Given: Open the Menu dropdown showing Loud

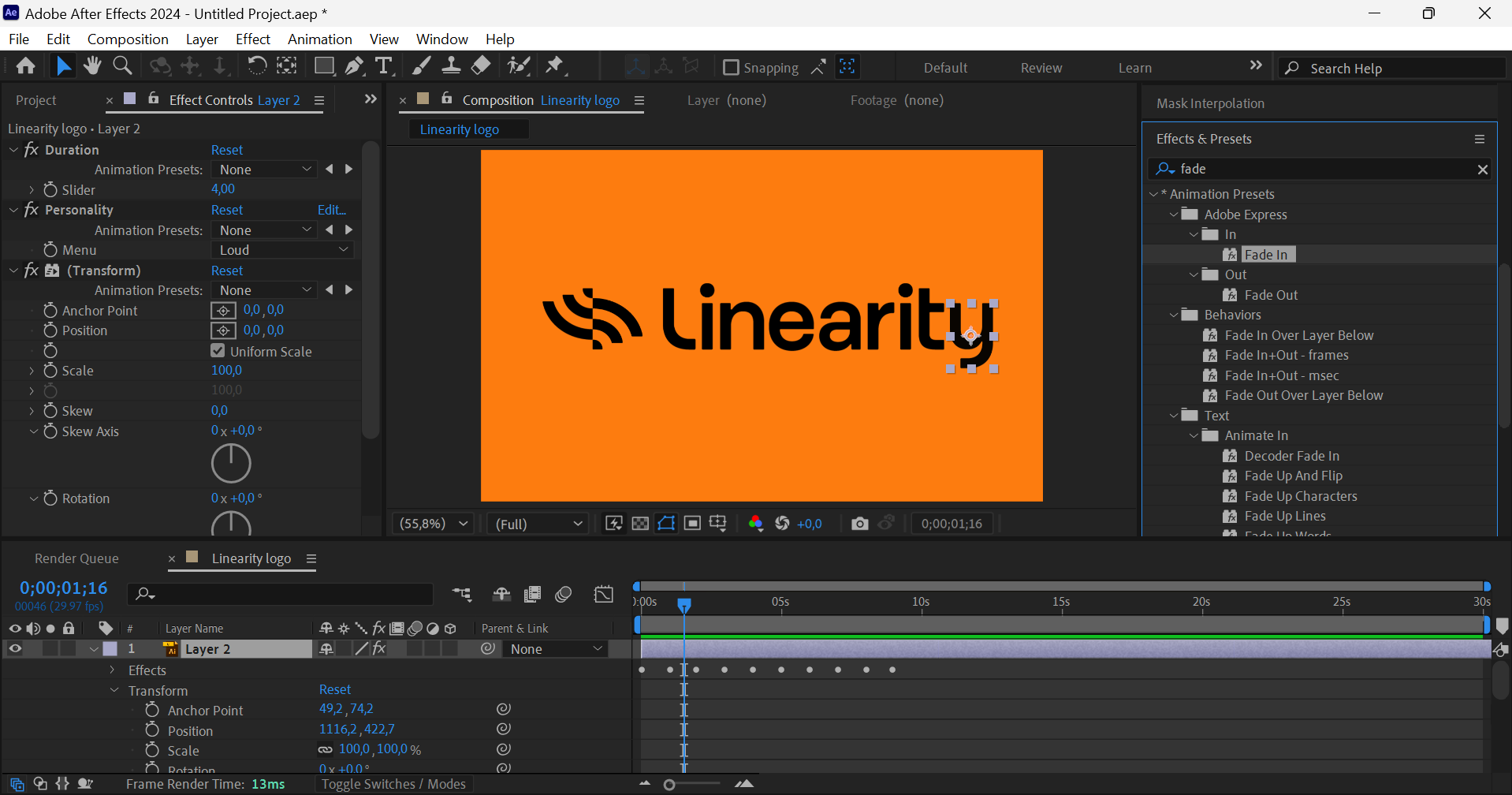Looking at the screenshot, I should coord(282,250).
